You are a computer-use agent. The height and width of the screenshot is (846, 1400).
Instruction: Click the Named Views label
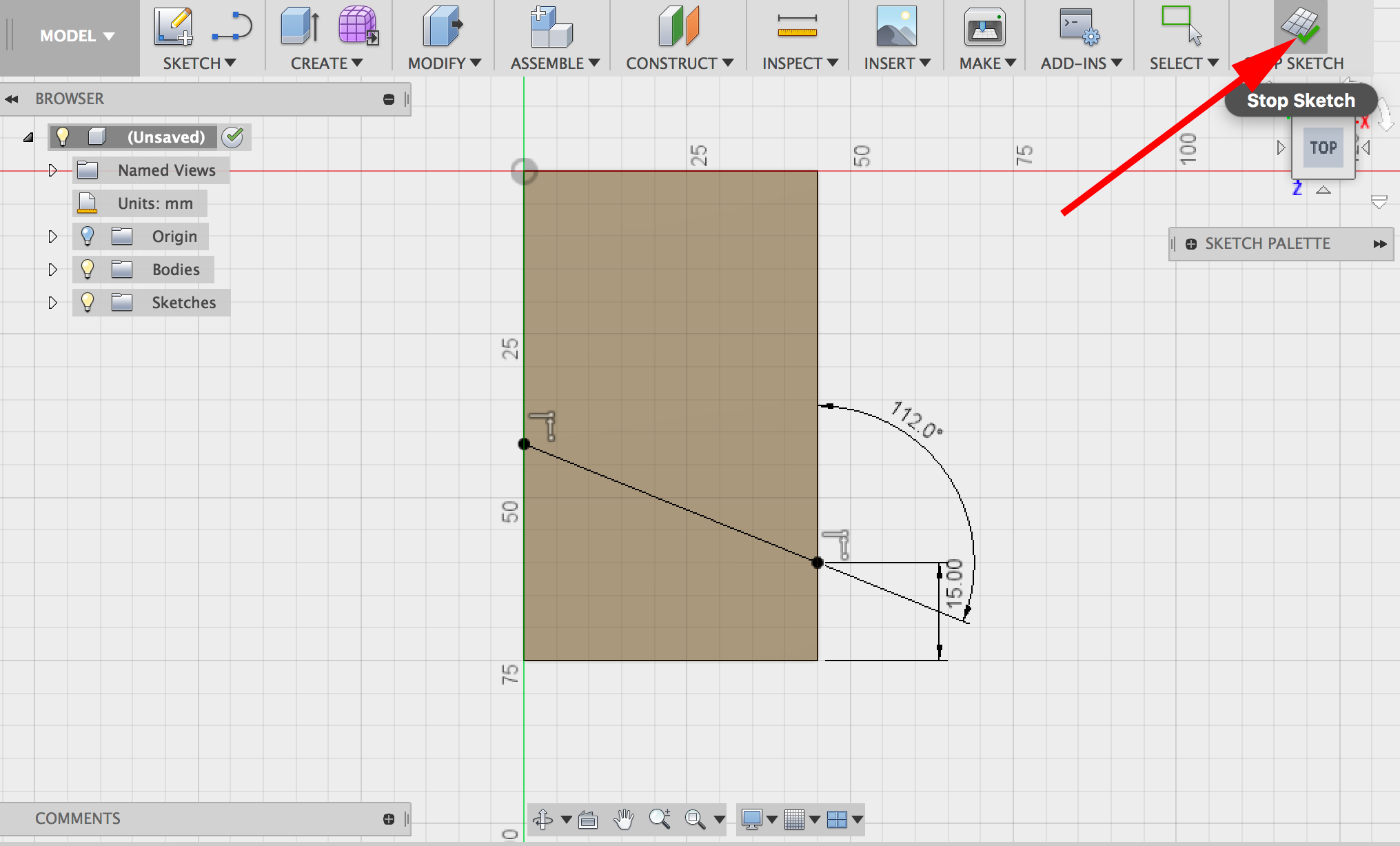click(x=167, y=170)
